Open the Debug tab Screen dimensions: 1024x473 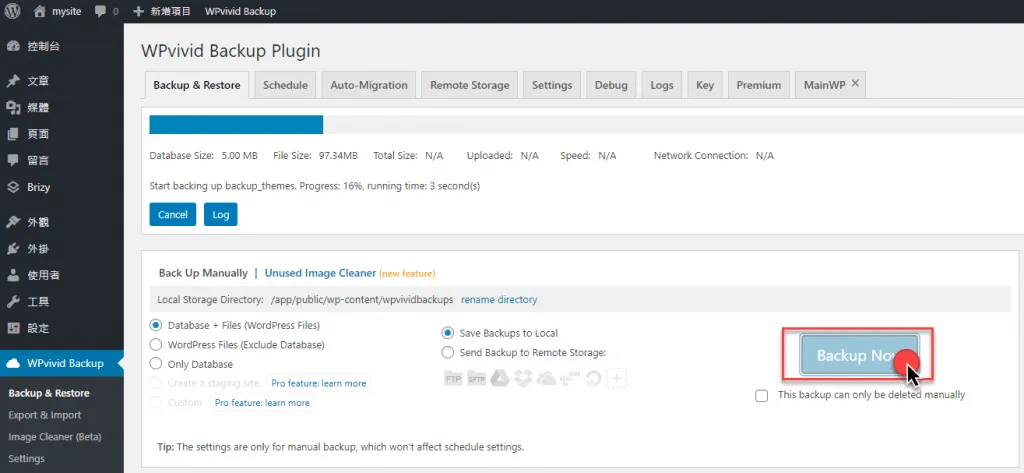(611, 85)
